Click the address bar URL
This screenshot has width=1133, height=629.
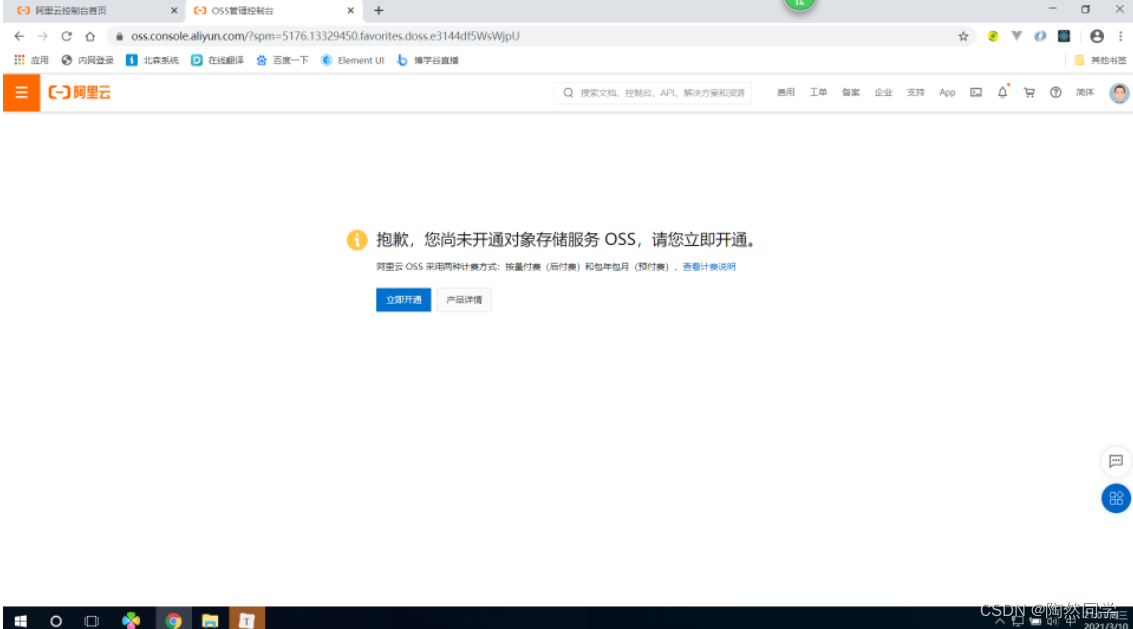[325, 36]
